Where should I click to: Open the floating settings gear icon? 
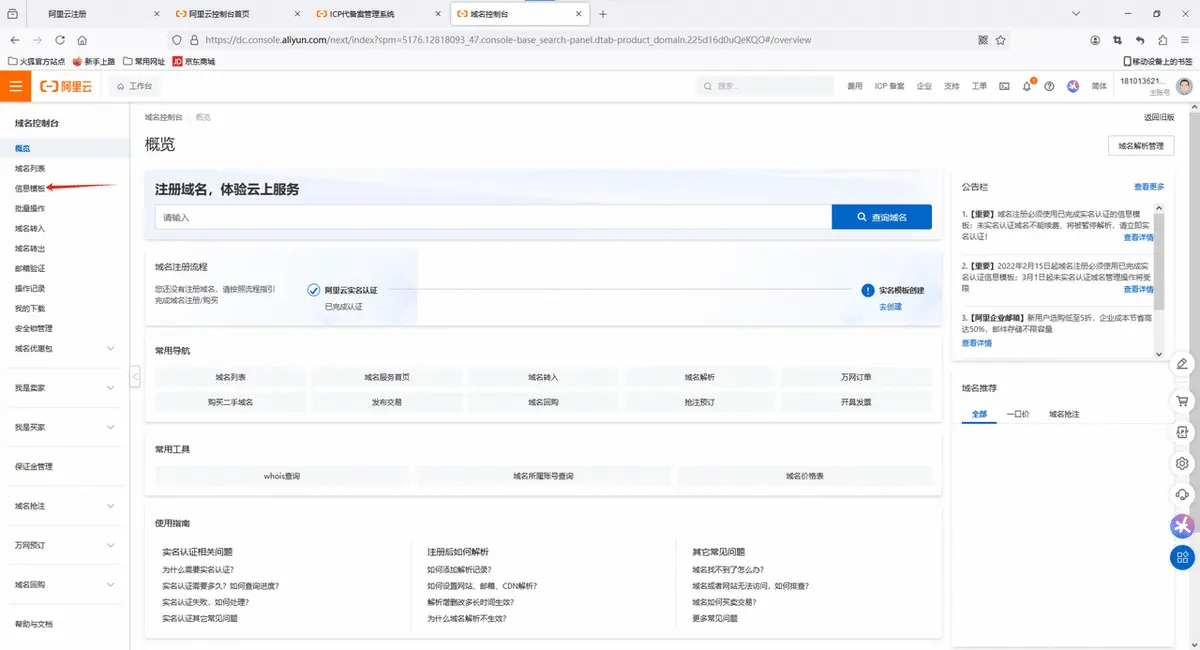(x=1182, y=463)
